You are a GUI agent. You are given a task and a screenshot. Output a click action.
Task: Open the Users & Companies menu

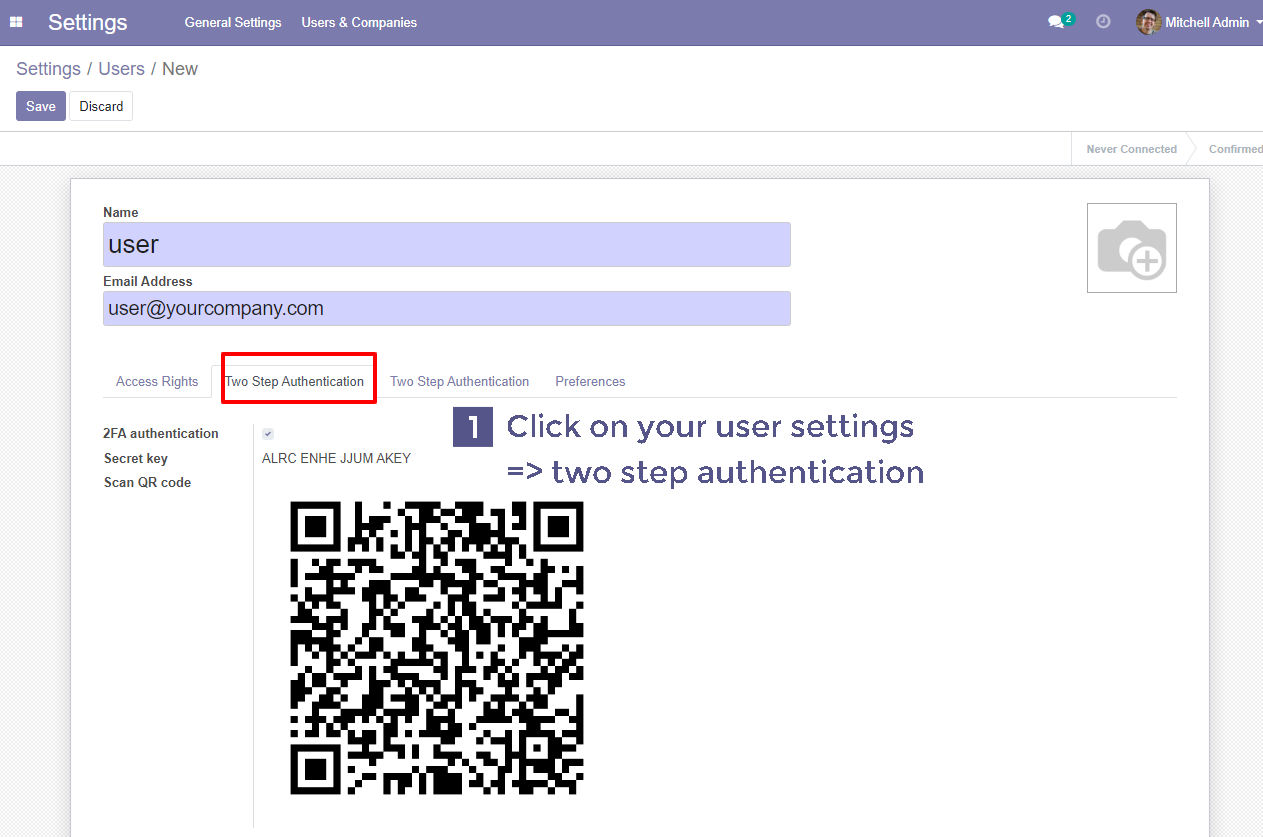(359, 22)
